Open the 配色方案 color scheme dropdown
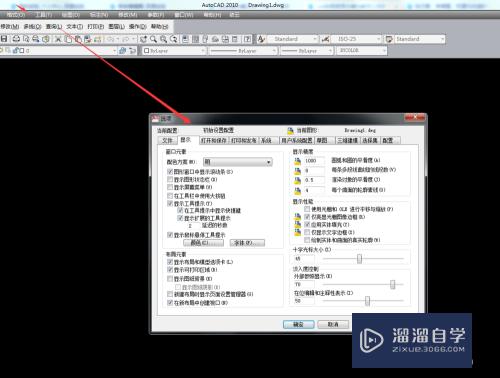Screen dimensions: 500x378 point(238,162)
